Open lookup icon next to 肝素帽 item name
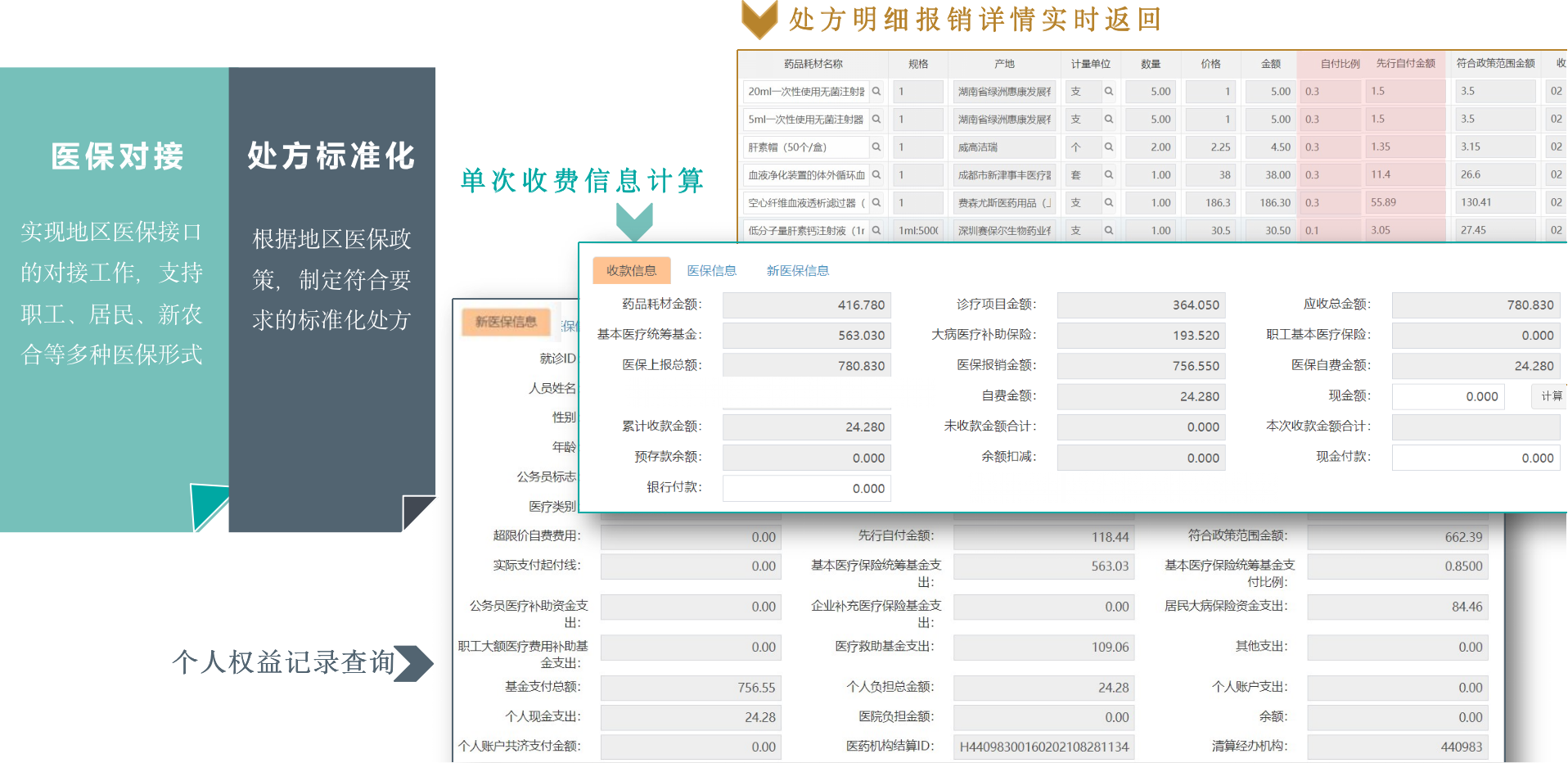The width and height of the screenshot is (1568, 763). (x=876, y=147)
